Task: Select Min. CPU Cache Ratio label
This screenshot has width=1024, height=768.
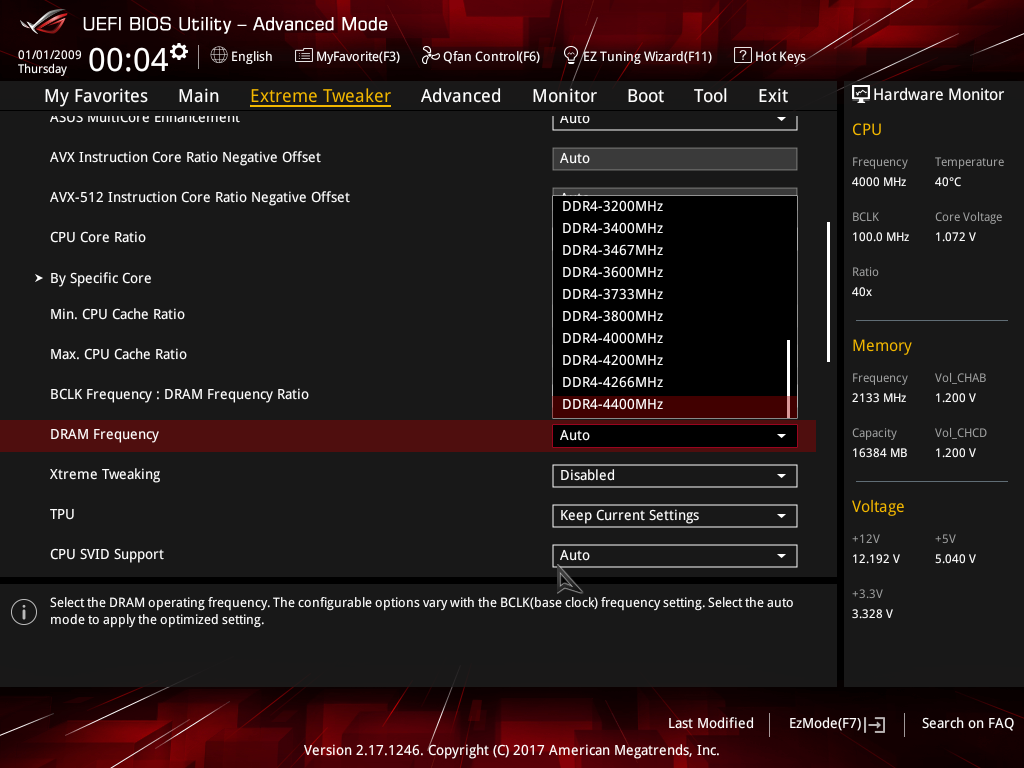Action: pyautogui.click(x=118, y=315)
